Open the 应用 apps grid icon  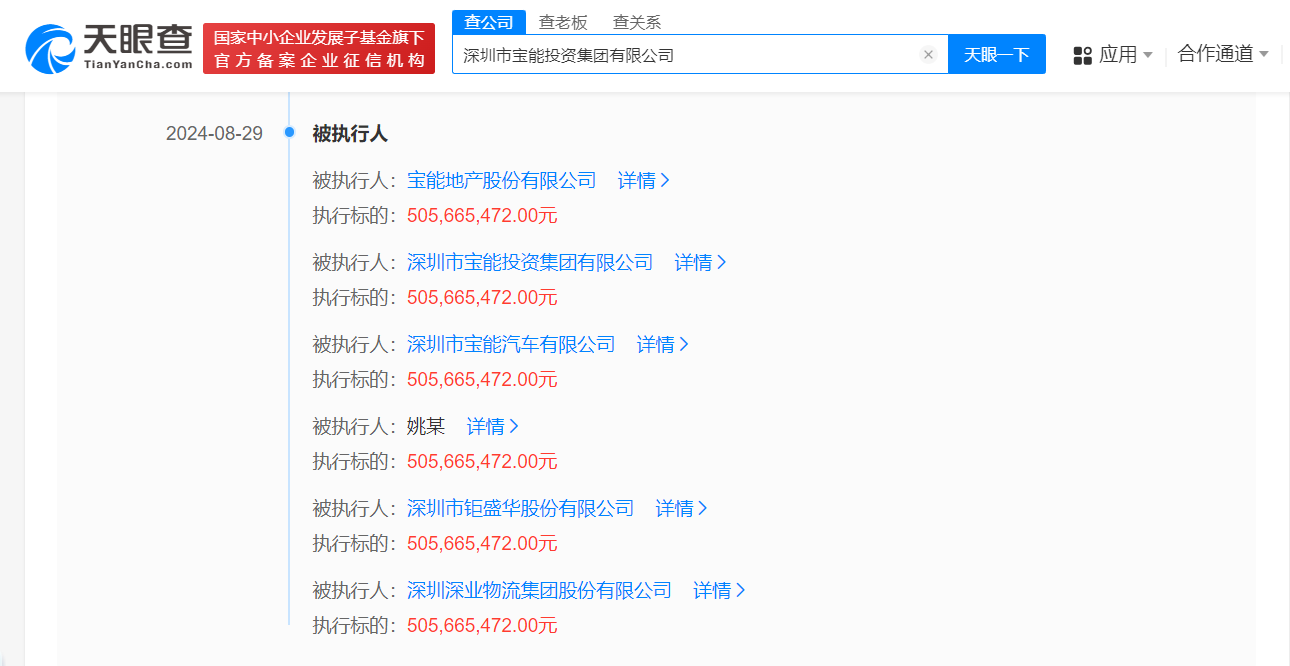(x=1083, y=54)
